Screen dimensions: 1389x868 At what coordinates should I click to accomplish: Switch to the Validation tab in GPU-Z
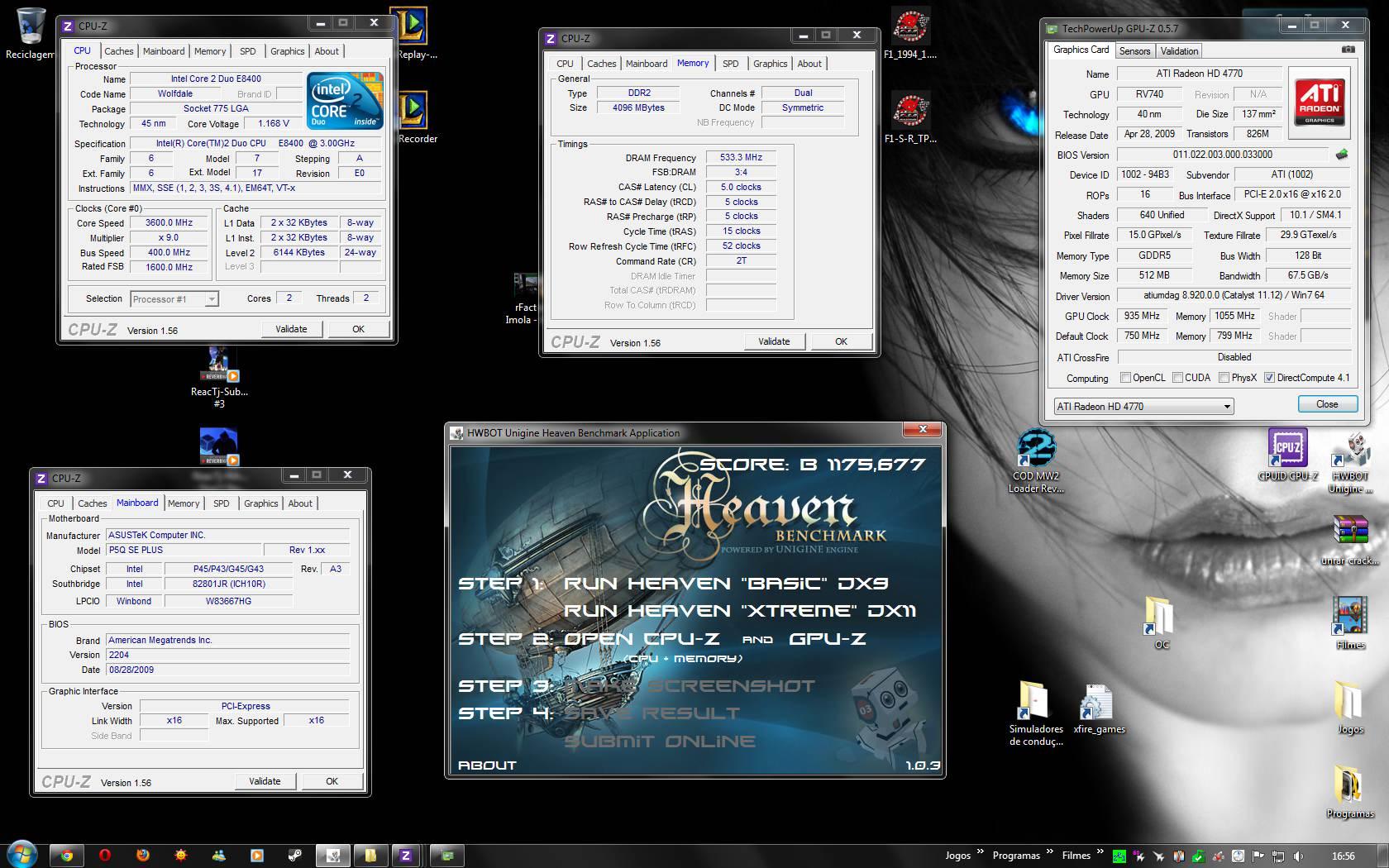pos(1179,50)
